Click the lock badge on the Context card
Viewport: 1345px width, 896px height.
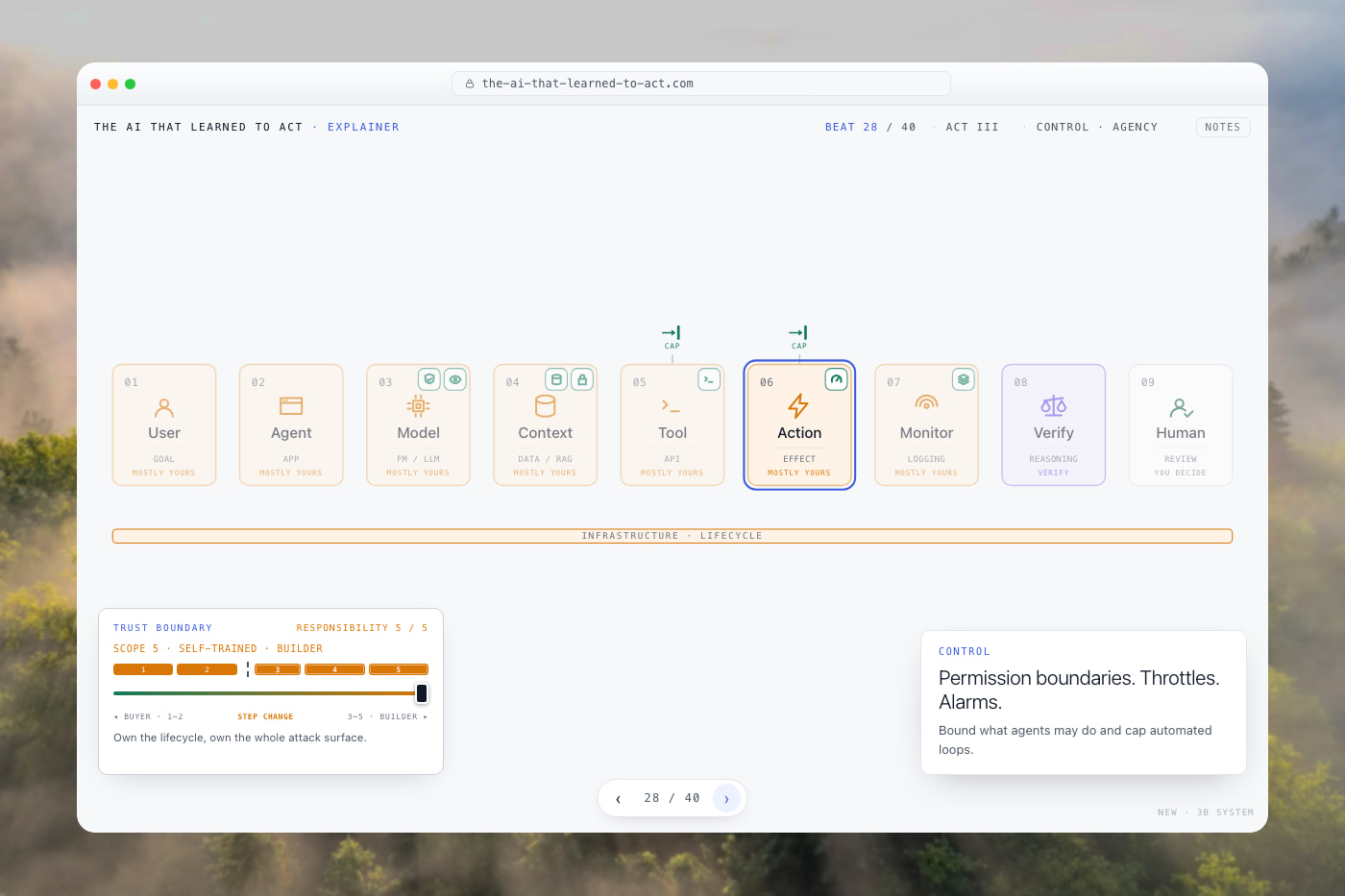click(x=582, y=379)
